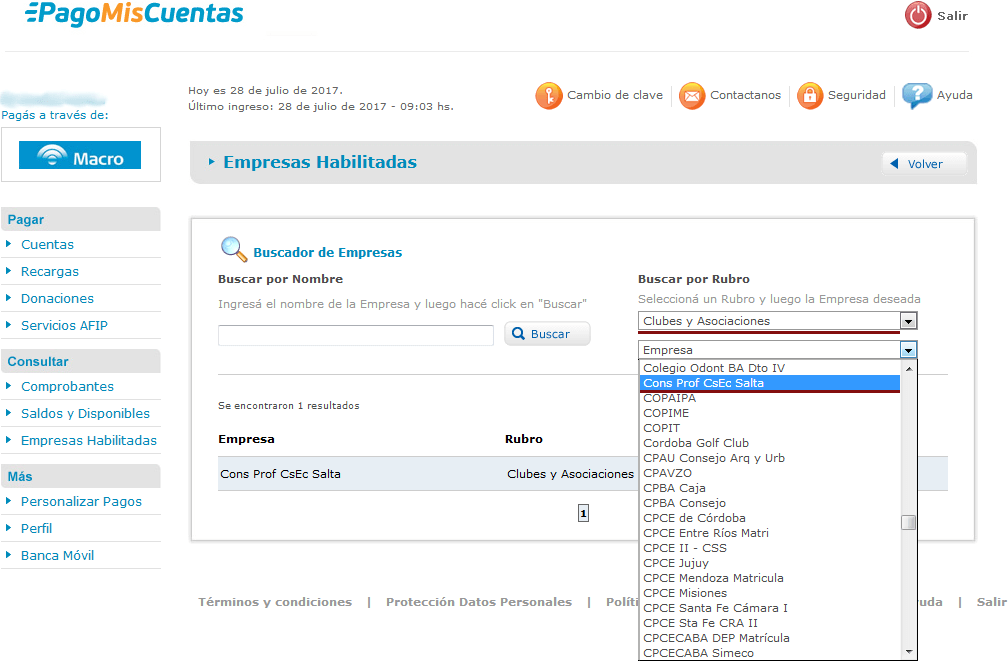The height and width of the screenshot is (664, 1008).
Task: Collapse the Empresa dropdown arrow
Action: coord(907,350)
